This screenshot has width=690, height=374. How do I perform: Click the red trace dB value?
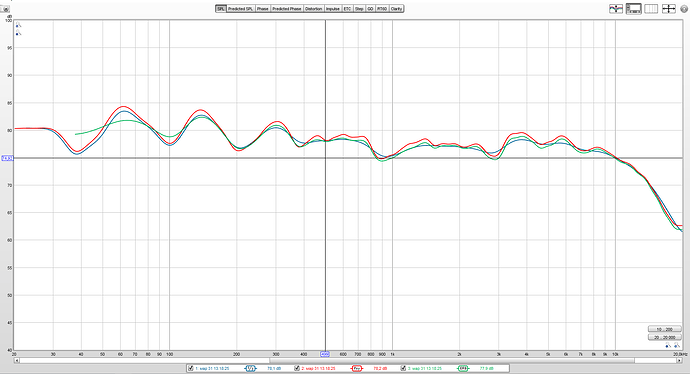380,368
